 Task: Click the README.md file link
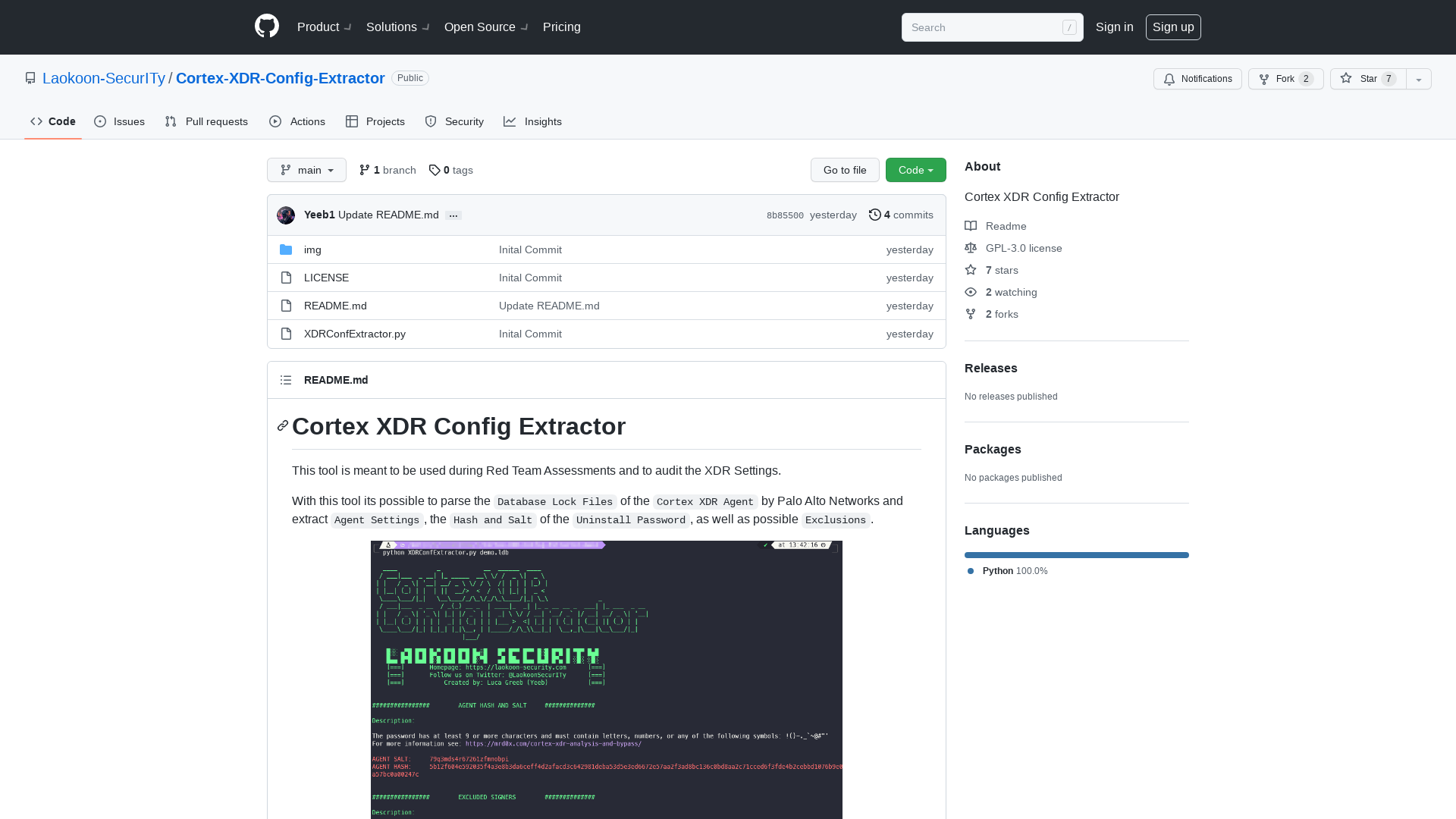pos(335,305)
